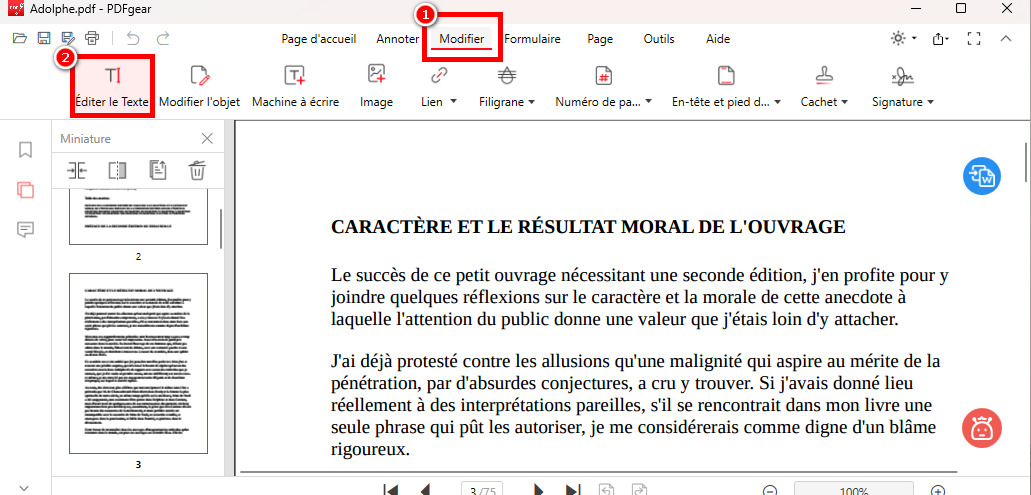Close the Miniature panel
The width and height of the screenshot is (1031, 495).
[207, 139]
